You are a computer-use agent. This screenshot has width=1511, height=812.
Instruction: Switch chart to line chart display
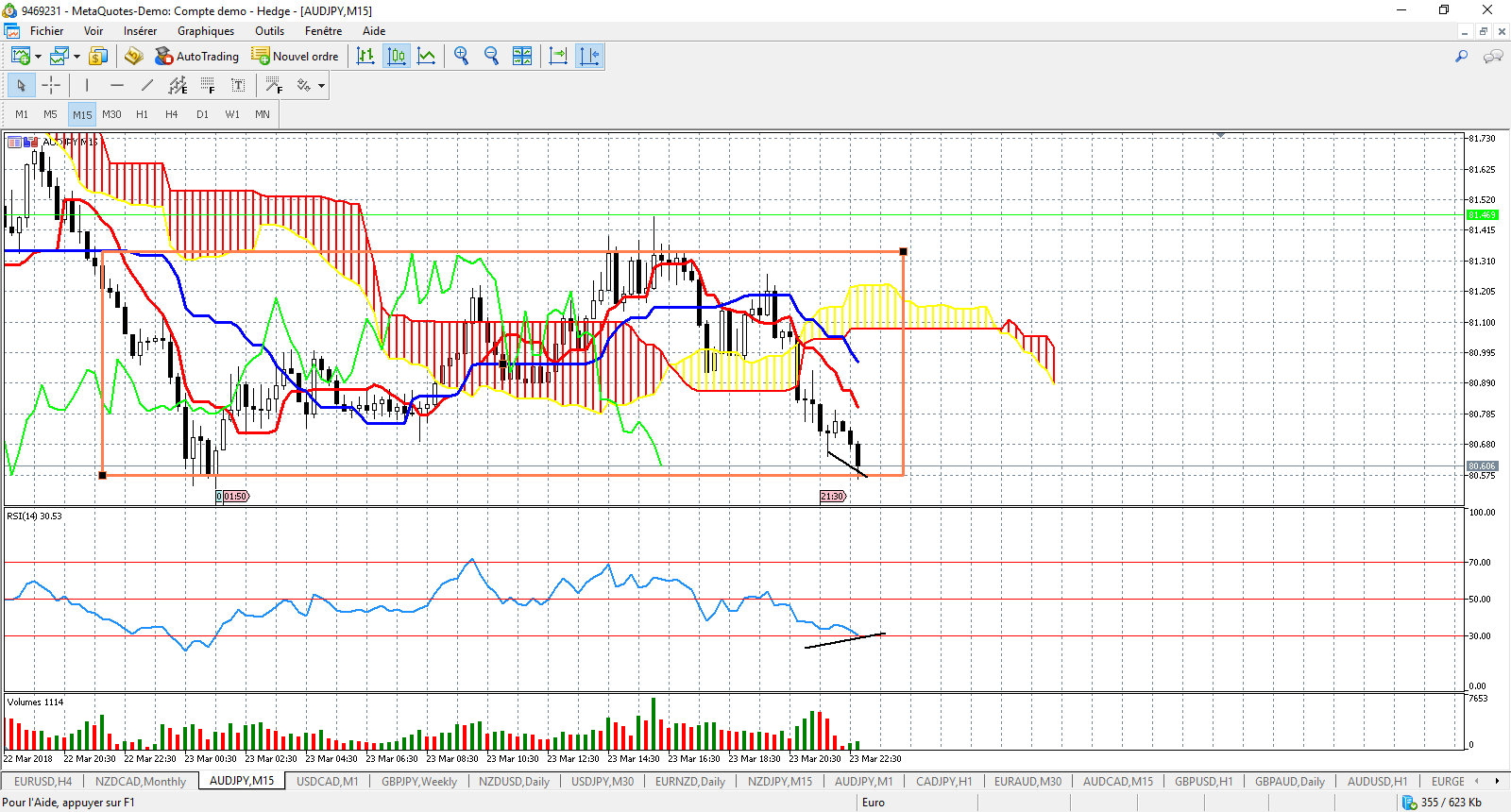(427, 57)
